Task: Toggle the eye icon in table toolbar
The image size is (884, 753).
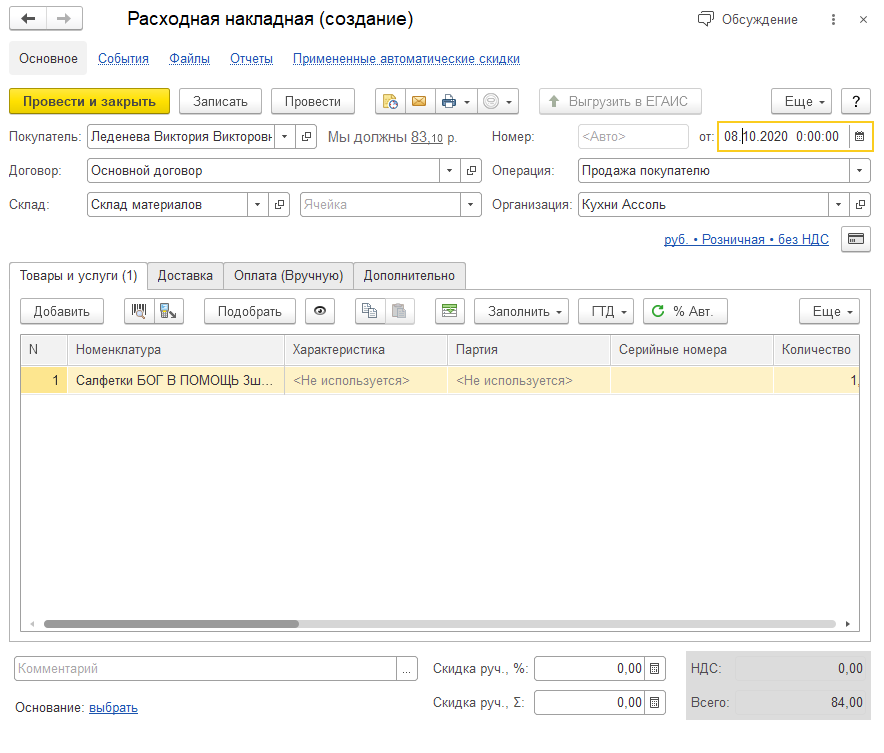Action: (x=320, y=311)
